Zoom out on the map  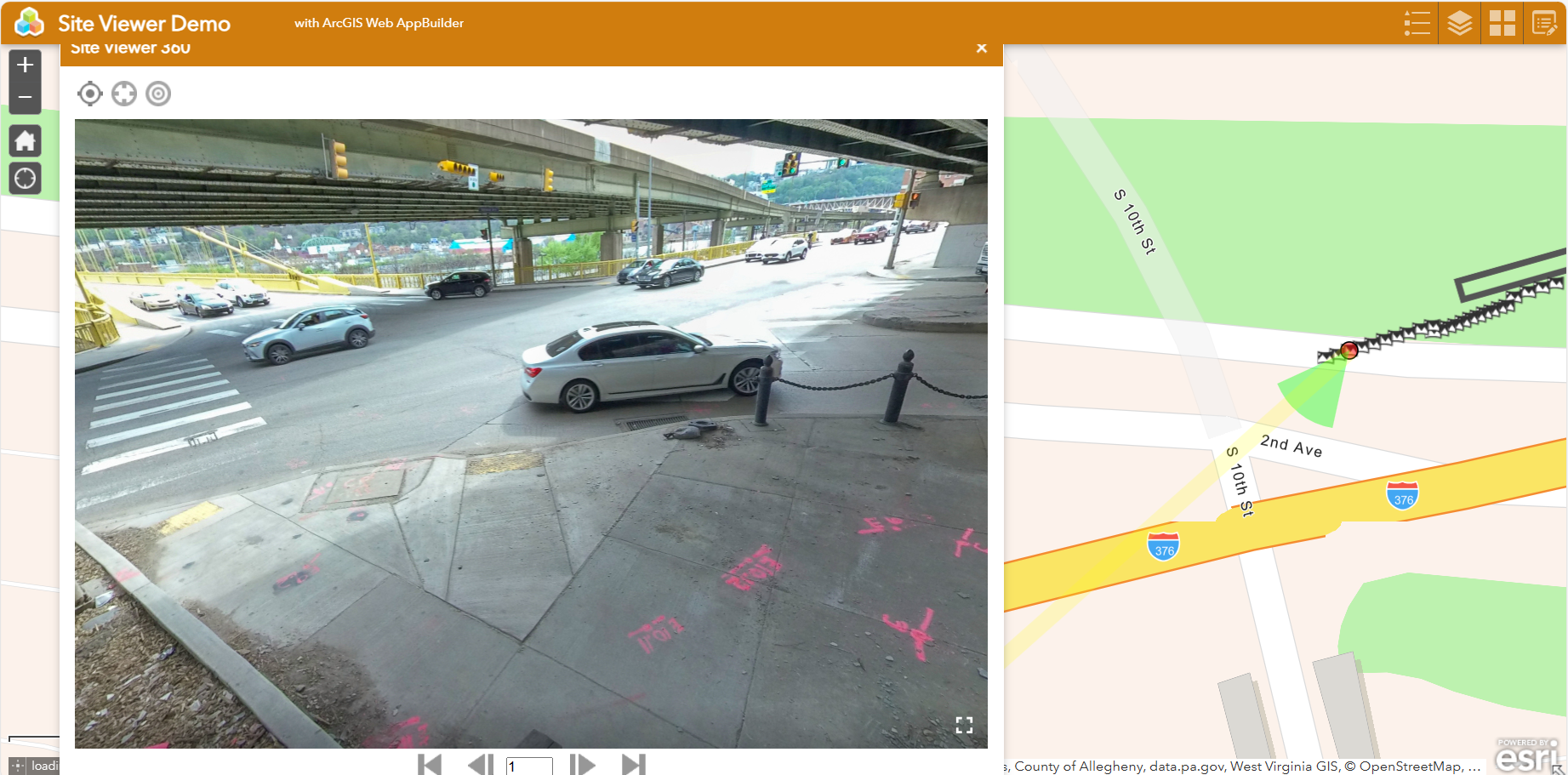coord(26,97)
